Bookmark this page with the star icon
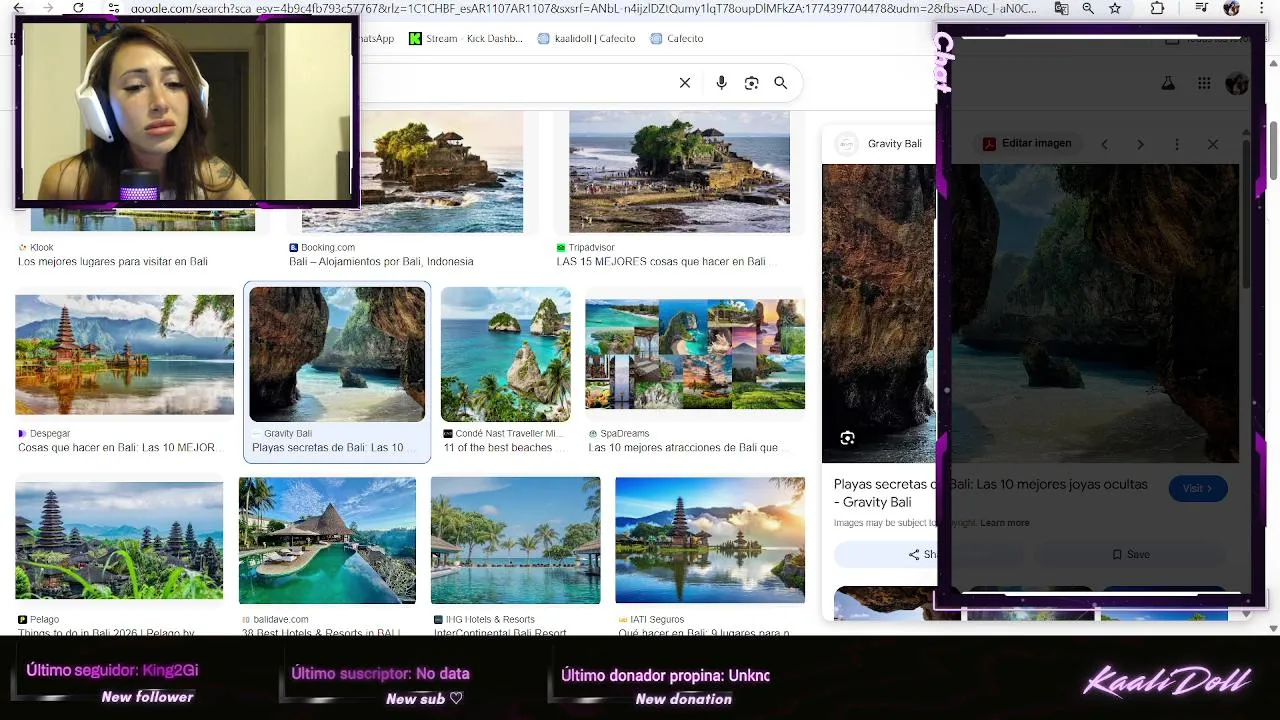The image size is (1280, 720). (1115, 8)
